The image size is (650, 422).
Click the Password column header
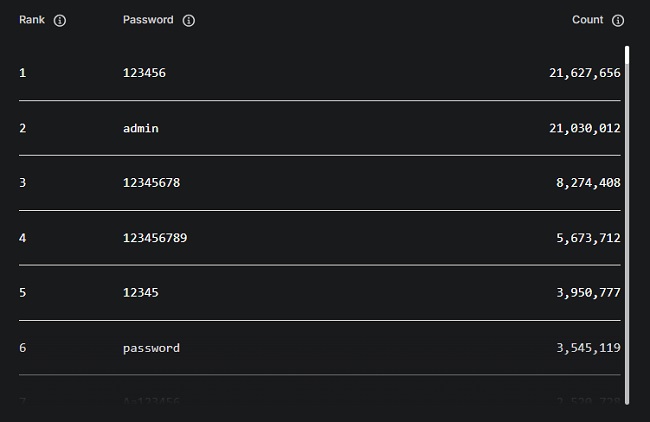pyautogui.click(x=148, y=20)
